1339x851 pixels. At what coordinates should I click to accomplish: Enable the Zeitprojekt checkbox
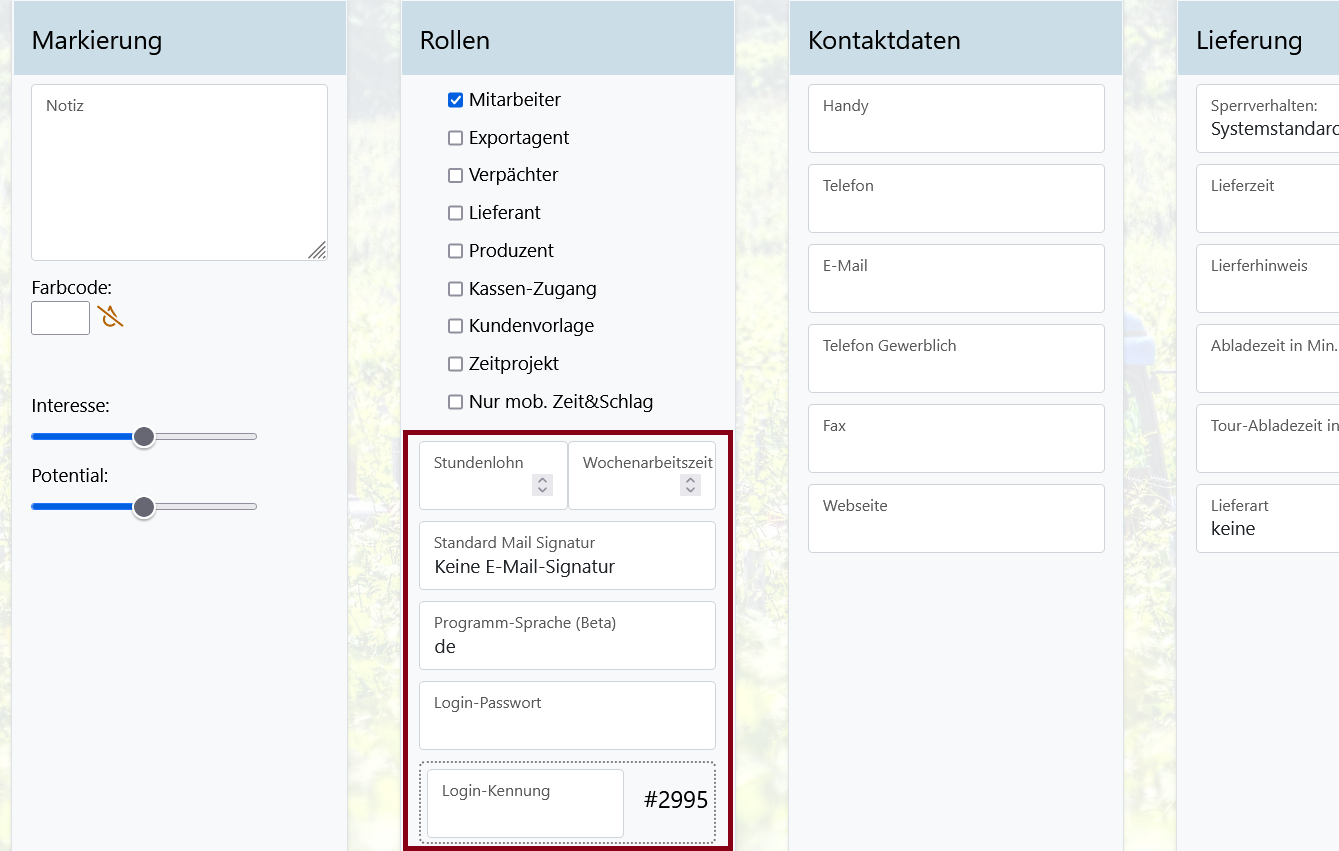tap(456, 364)
